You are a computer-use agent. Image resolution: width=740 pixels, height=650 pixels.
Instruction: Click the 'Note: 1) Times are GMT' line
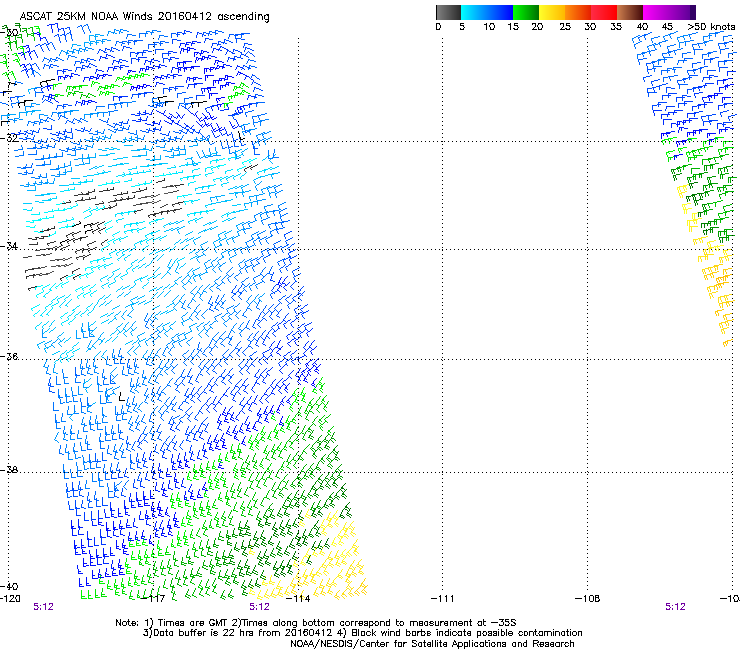(316, 623)
